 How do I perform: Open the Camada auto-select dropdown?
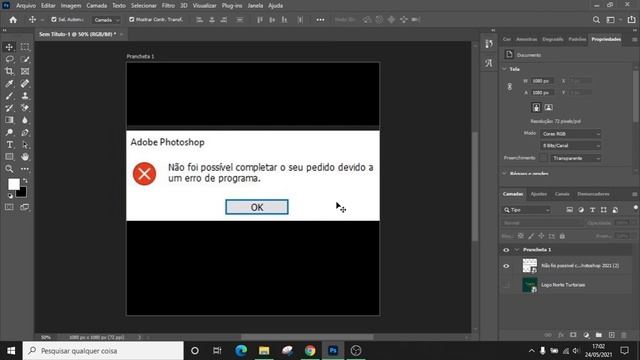[106, 20]
